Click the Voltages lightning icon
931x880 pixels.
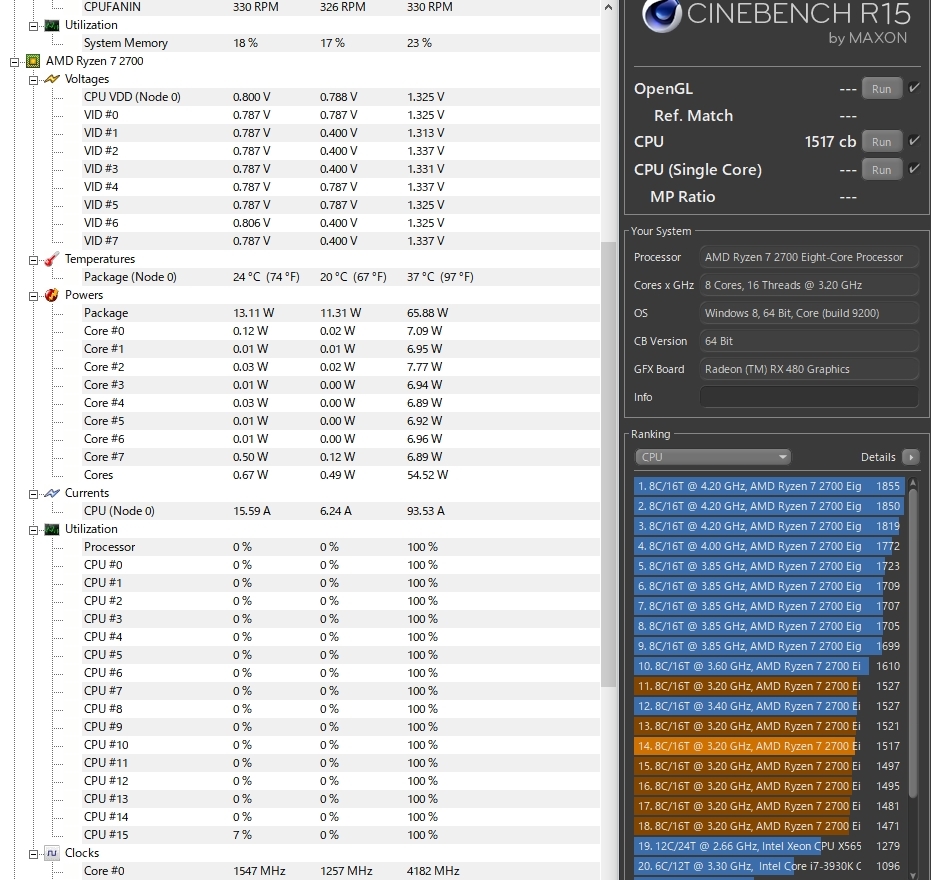[x=52, y=79]
